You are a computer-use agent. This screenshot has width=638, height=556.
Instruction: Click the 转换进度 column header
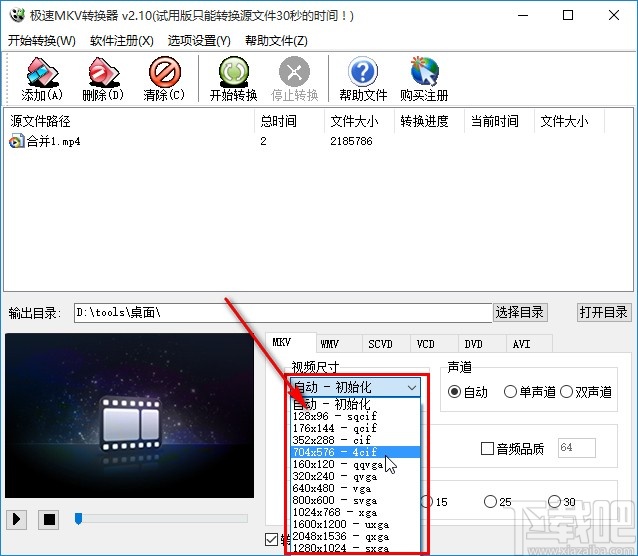429,121
